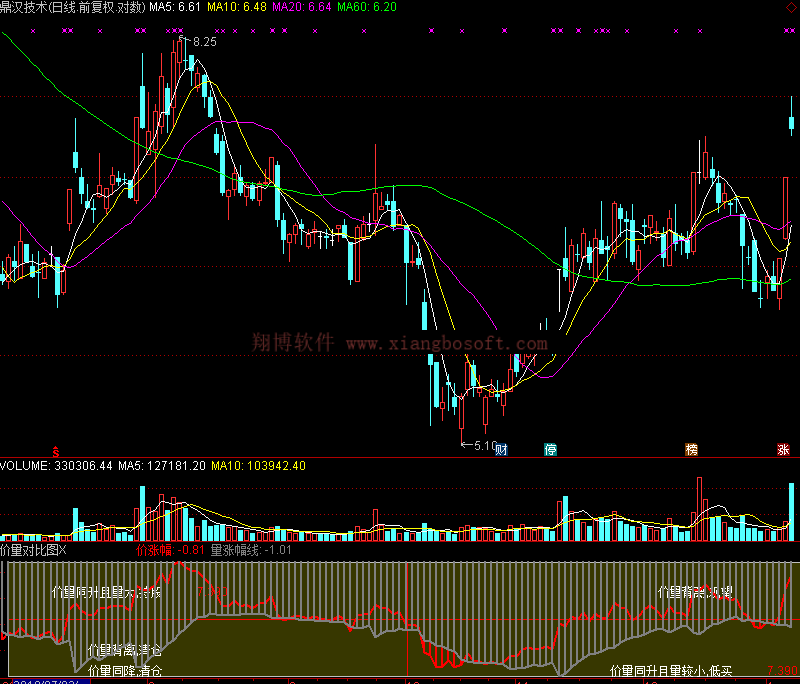The image size is (800, 684).
Task: Click the 价涨幅: -0.81 value label
Action: pos(170,550)
